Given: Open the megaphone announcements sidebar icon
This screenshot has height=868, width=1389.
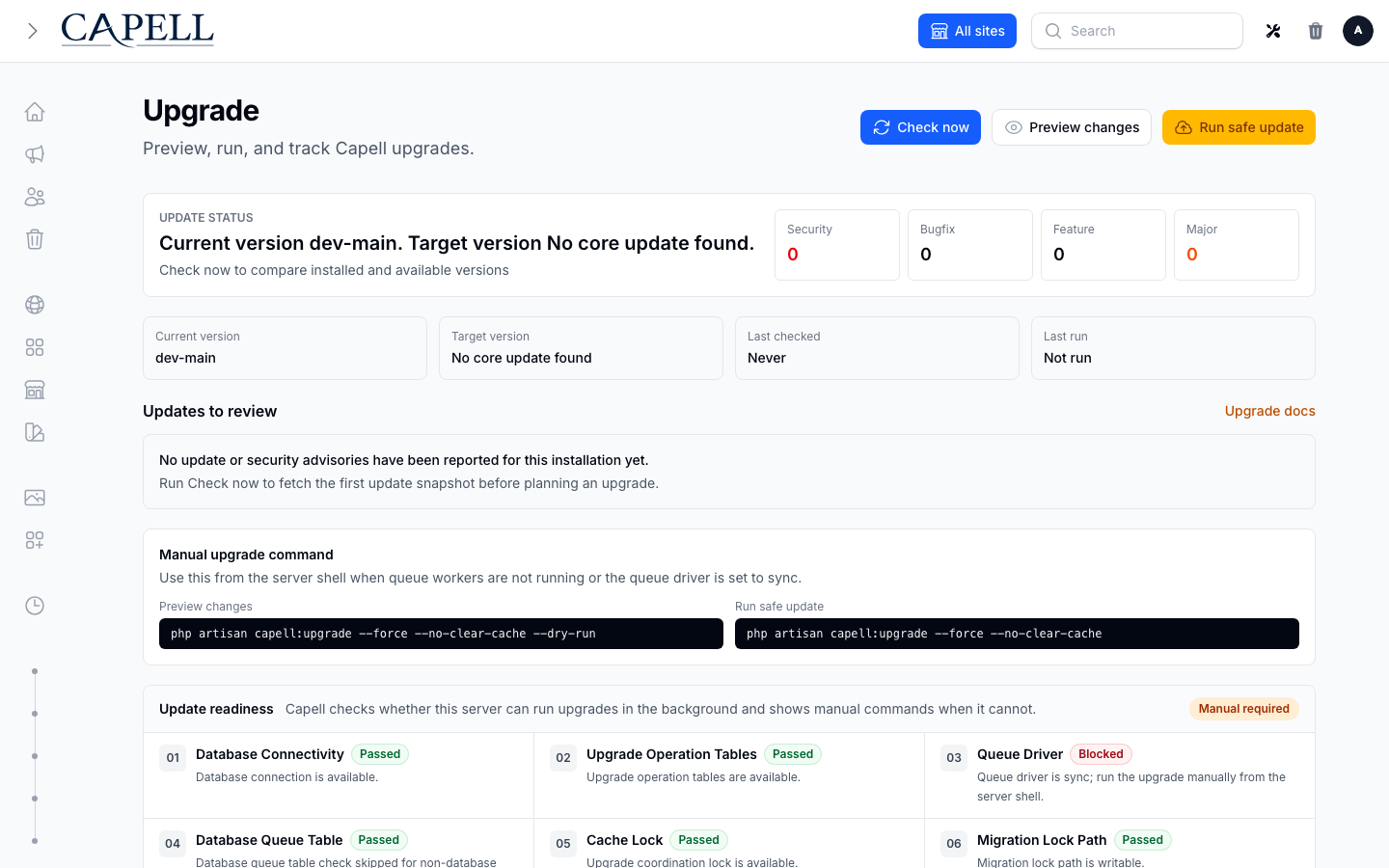Looking at the screenshot, I should (x=35, y=154).
